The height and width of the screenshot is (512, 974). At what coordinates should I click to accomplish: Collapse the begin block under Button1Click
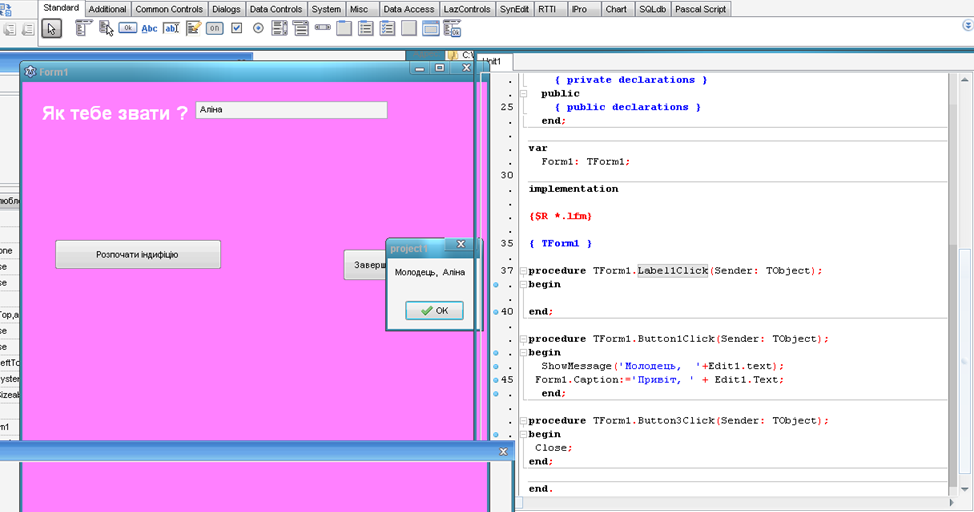524,353
